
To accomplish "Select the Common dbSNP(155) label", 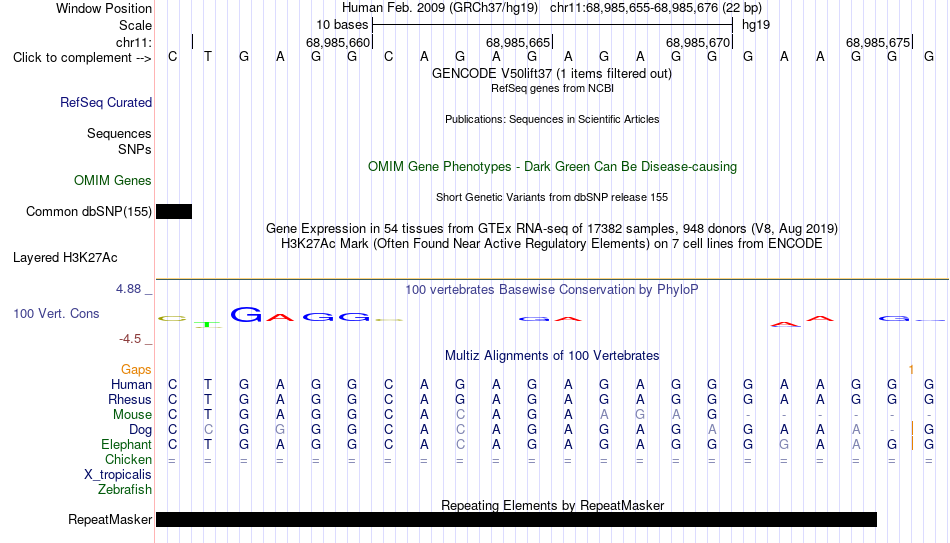I will pos(89,212).
